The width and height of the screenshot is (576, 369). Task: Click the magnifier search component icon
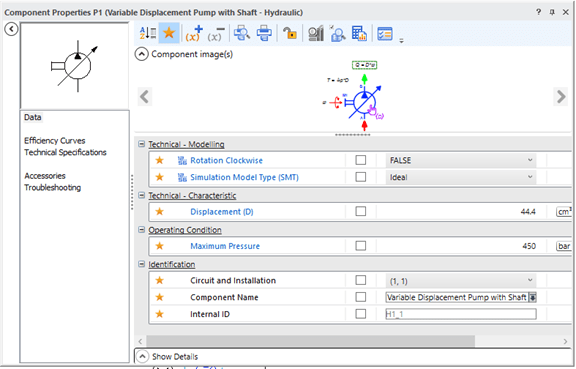pos(337,33)
